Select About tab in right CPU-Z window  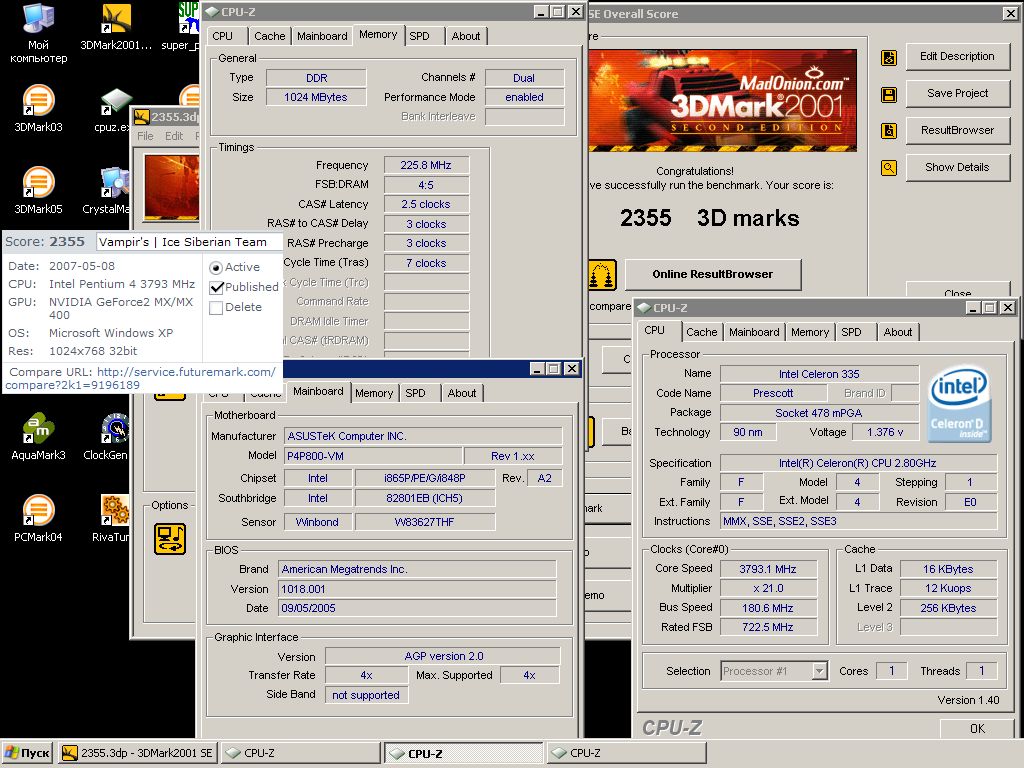coord(898,332)
